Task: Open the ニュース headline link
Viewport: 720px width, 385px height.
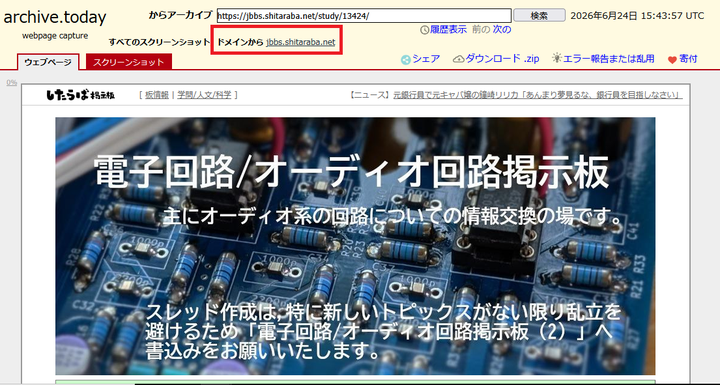Action: pos(537,95)
